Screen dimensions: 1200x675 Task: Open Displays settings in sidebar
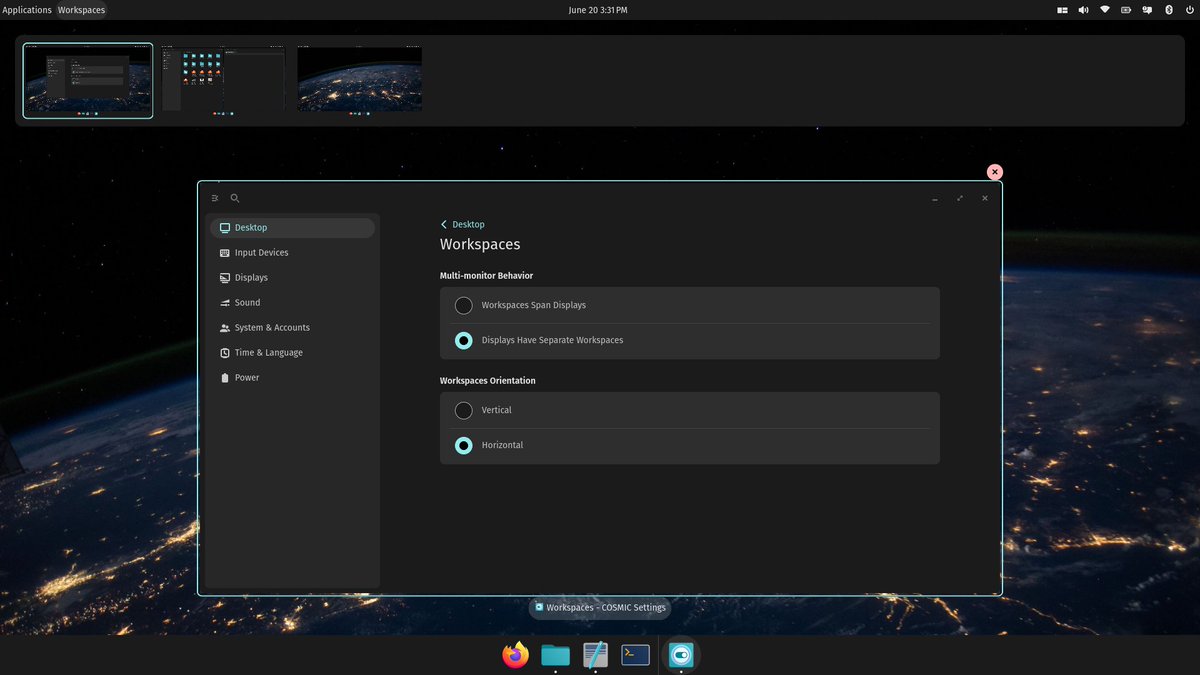pyautogui.click(x=292, y=278)
